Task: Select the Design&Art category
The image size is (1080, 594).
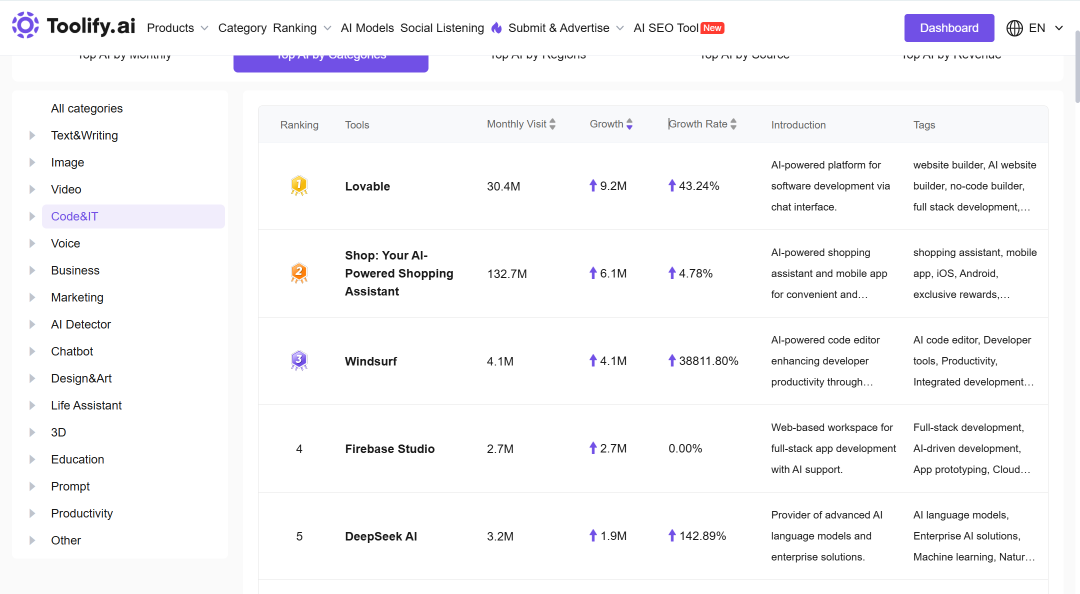Action: point(81,378)
